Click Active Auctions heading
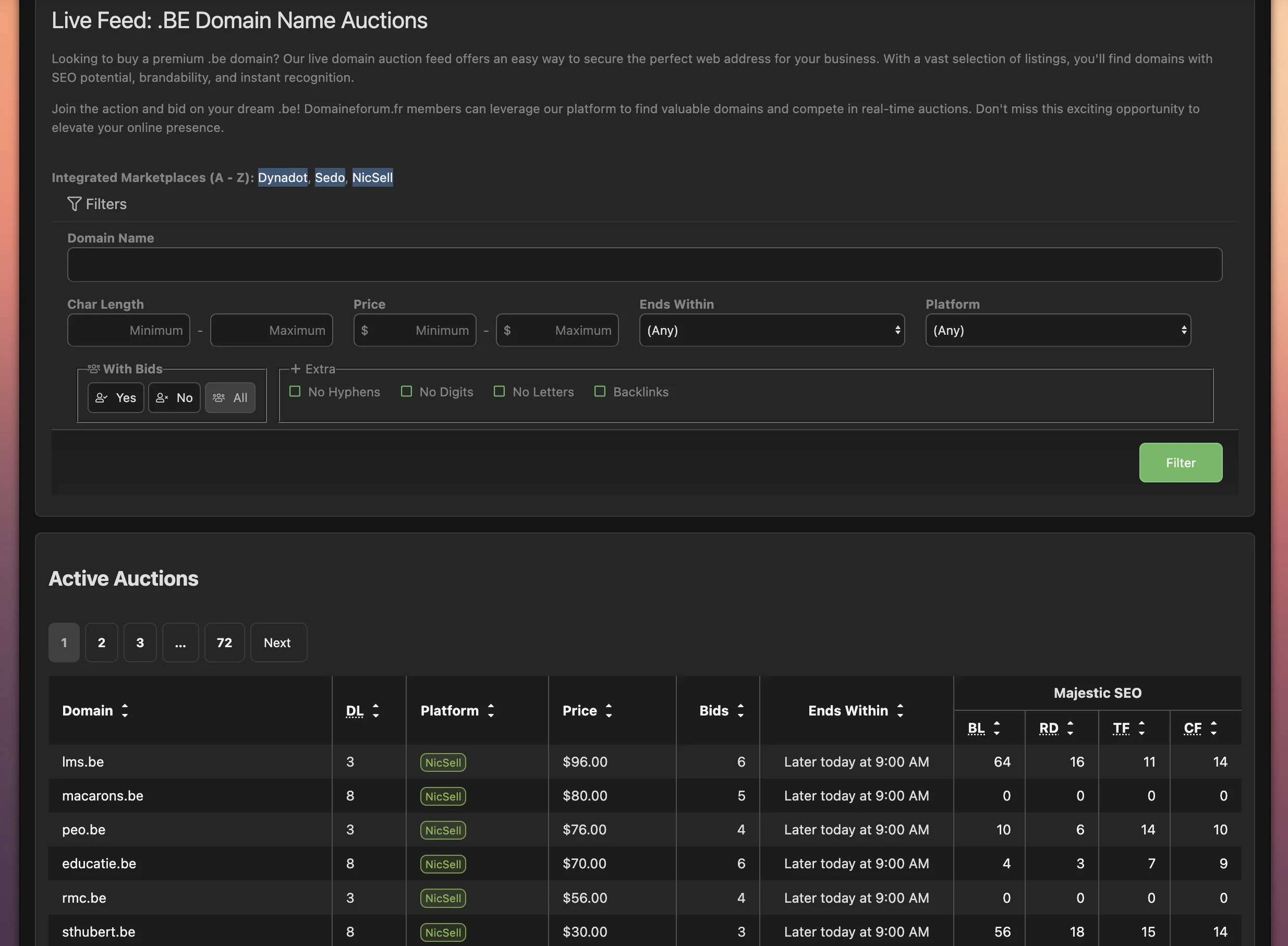 [x=124, y=578]
